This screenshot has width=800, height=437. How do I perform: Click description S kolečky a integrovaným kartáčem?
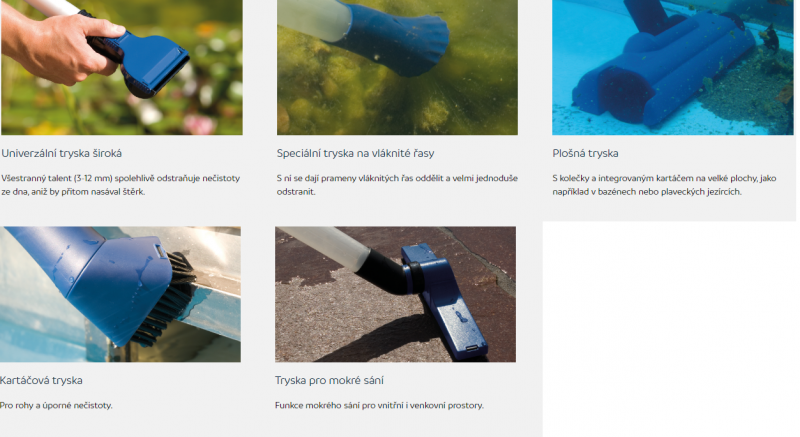coord(664,185)
